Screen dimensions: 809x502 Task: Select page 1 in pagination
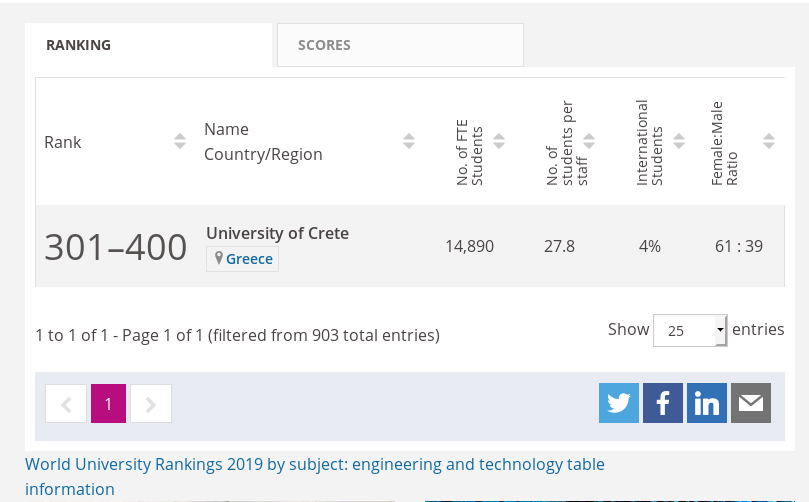pos(108,403)
